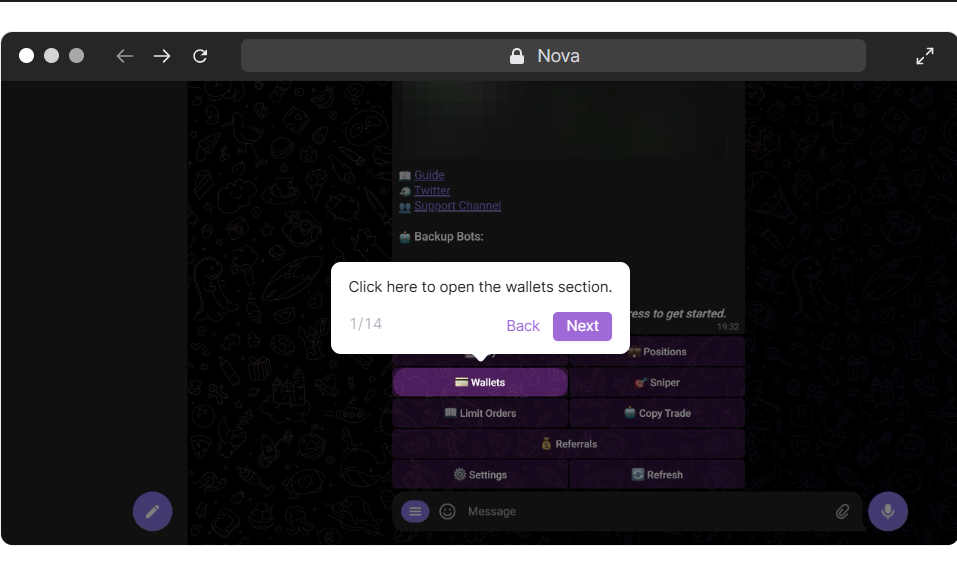Click the paperclip attachment icon
Image resolution: width=957 pixels, height=569 pixels.
pyautogui.click(x=842, y=511)
